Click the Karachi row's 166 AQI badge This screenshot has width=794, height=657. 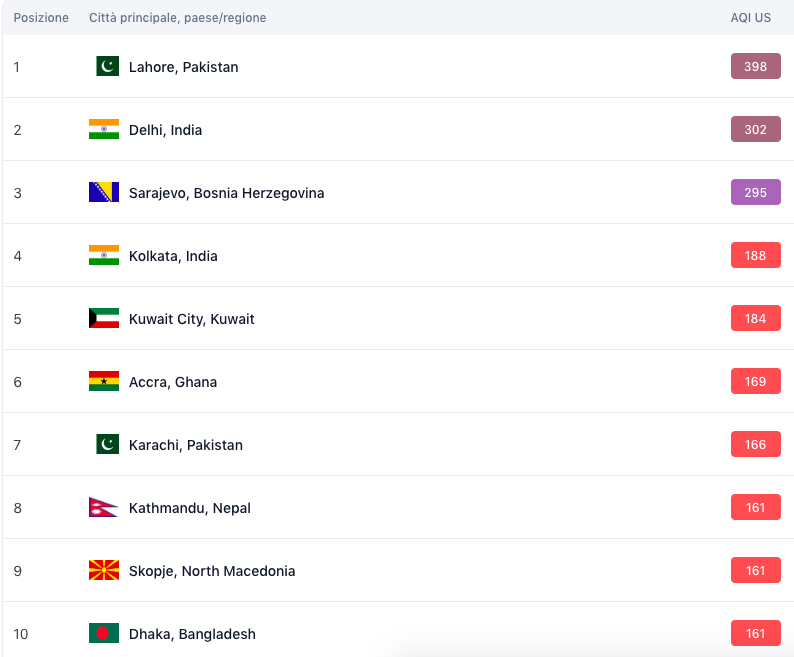(x=756, y=444)
